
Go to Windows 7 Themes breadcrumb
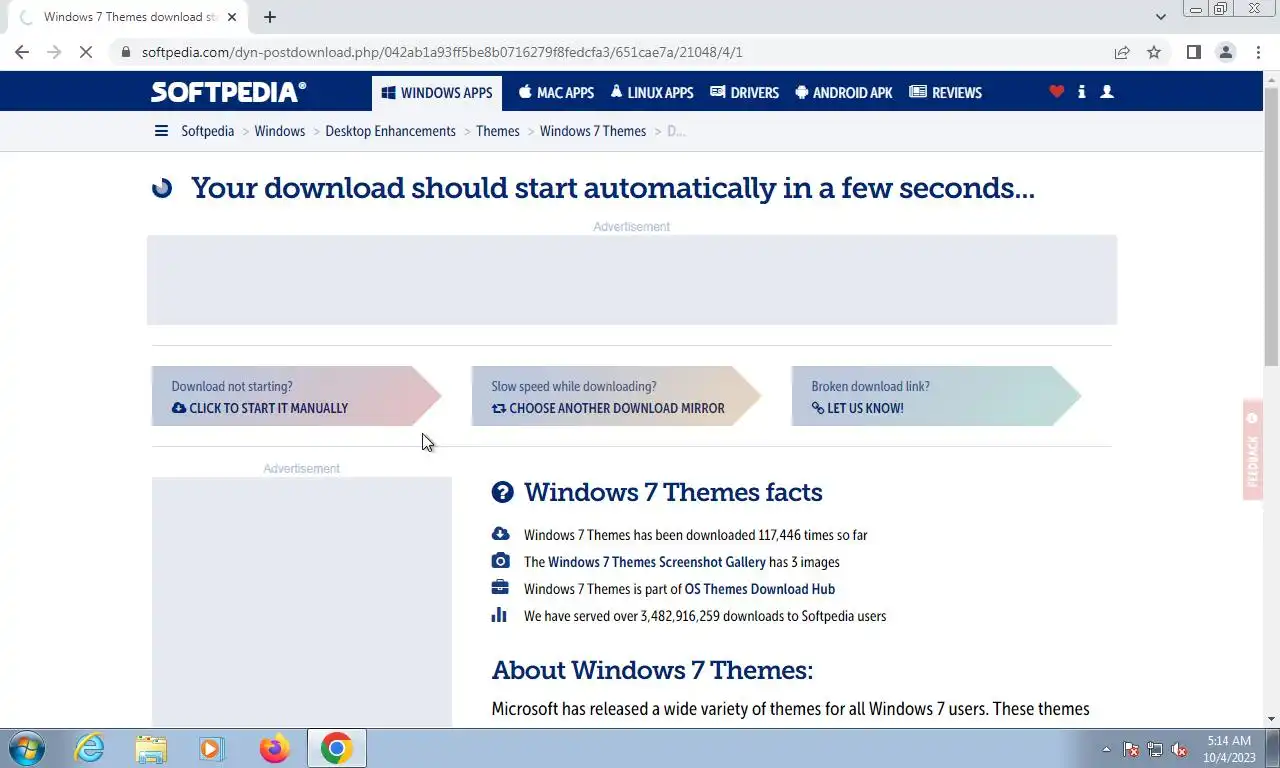(593, 131)
